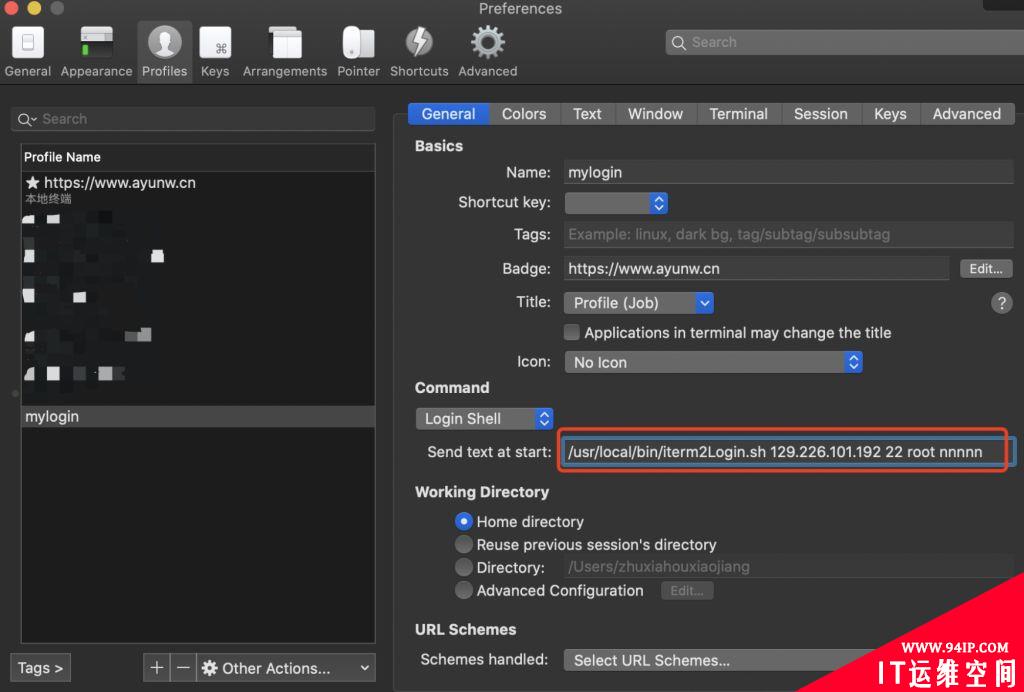Open the Title Profile (Job) dropdown
The image size is (1024, 692).
click(x=639, y=303)
